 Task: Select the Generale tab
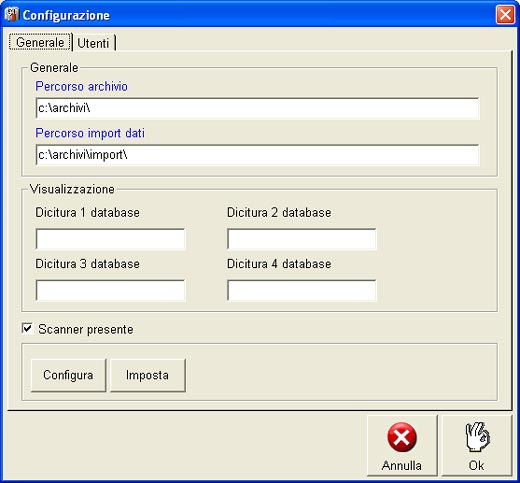point(40,42)
